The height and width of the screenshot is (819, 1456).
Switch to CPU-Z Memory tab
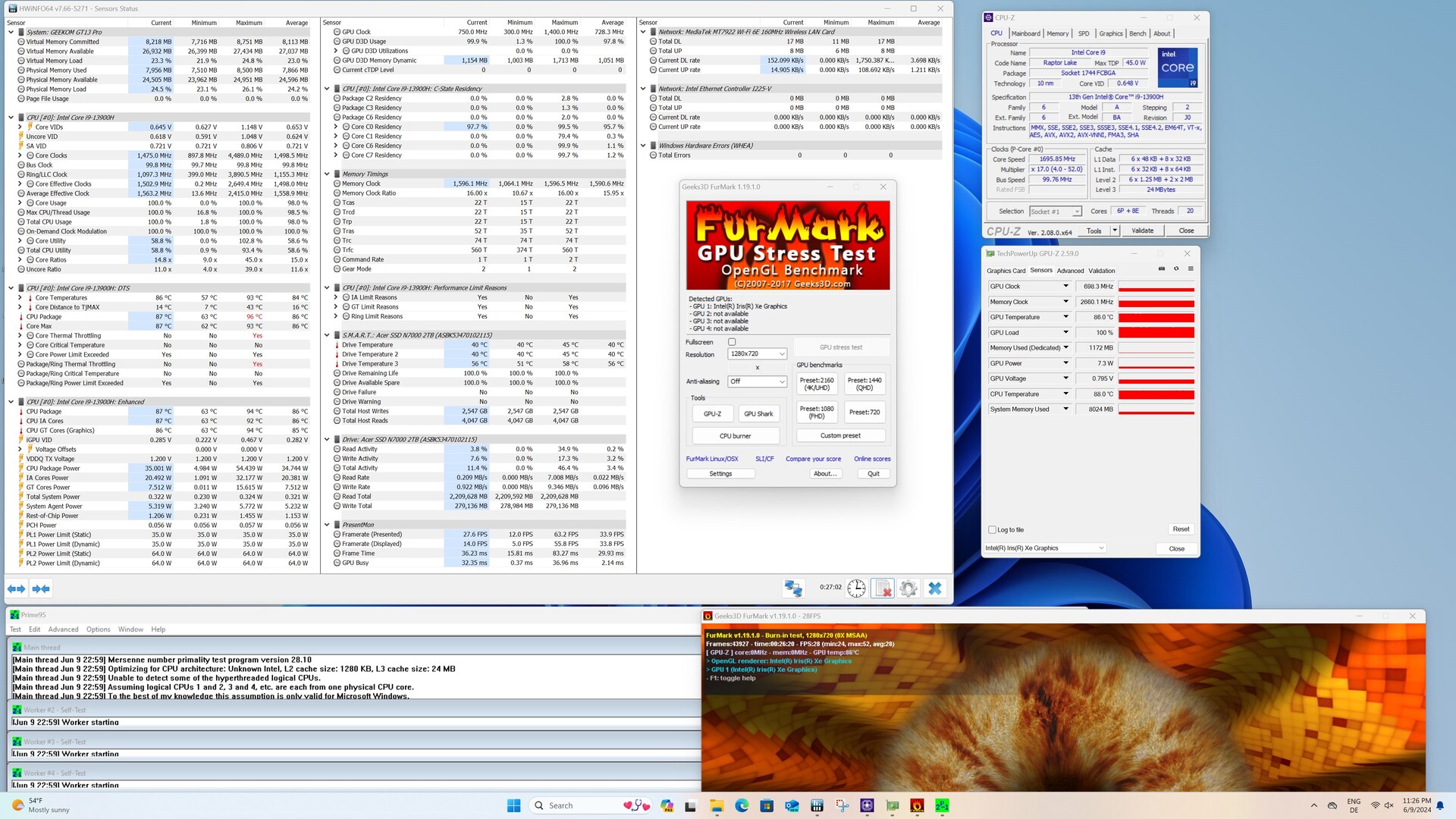(x=1058, y=33)
